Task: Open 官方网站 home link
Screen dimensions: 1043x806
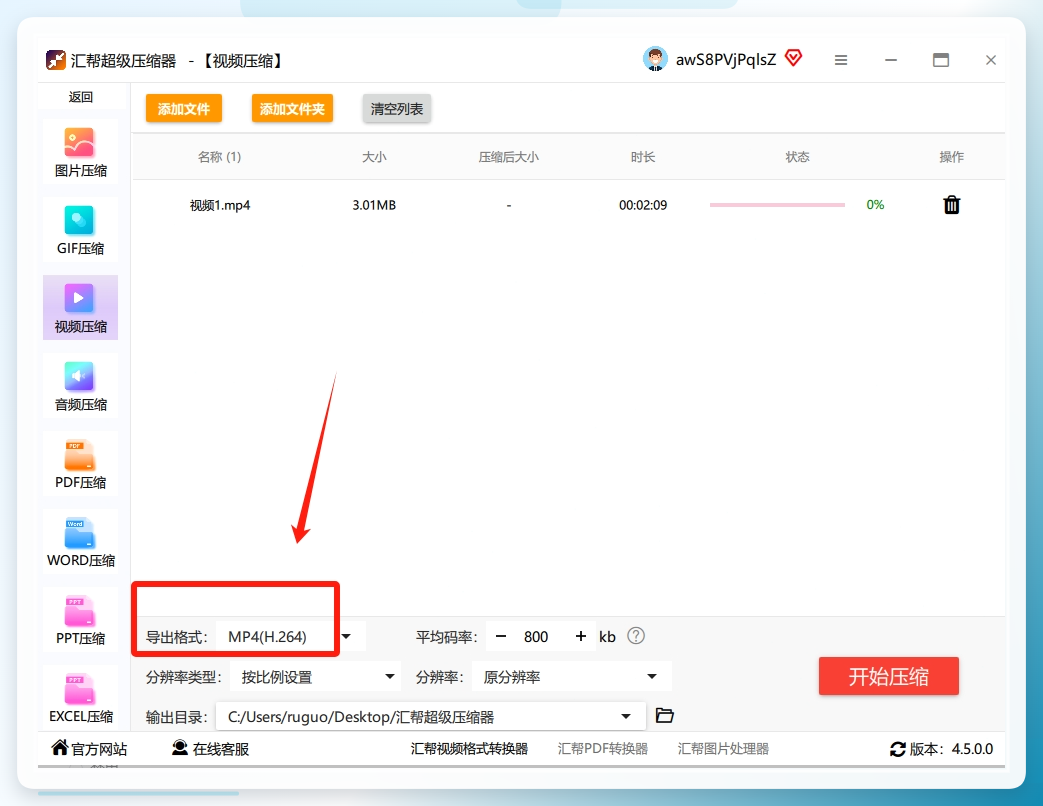Action: coord(89,749)
